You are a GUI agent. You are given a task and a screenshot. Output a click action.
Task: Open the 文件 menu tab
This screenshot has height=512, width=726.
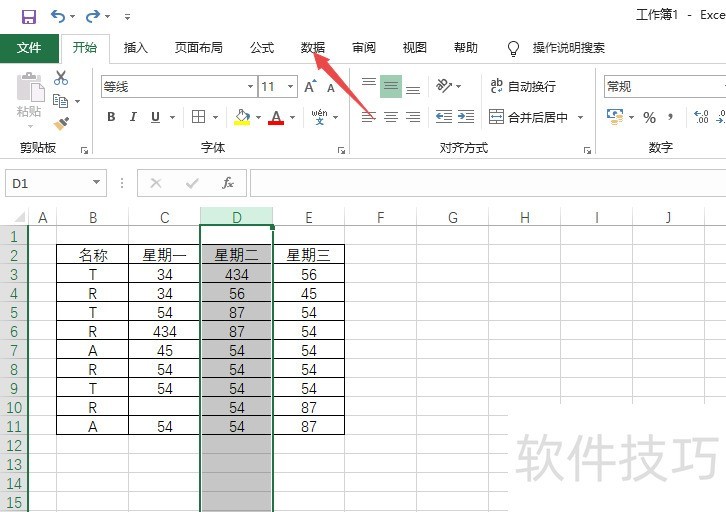pyautogui.click(x=29, y=47)
